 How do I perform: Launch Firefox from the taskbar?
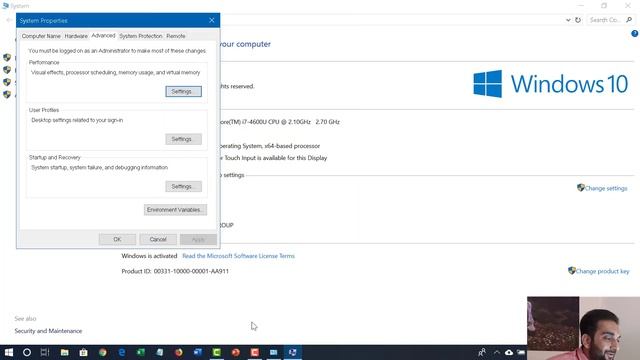(178, 352)
